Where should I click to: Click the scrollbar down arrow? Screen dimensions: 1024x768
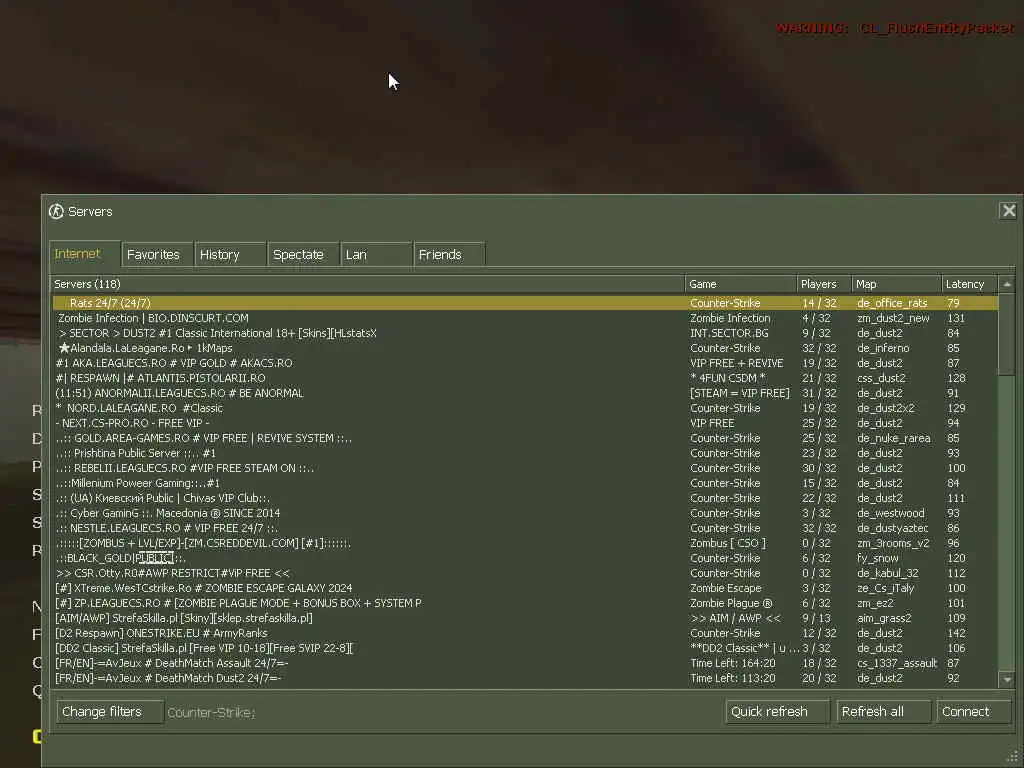pos(1007,680)
